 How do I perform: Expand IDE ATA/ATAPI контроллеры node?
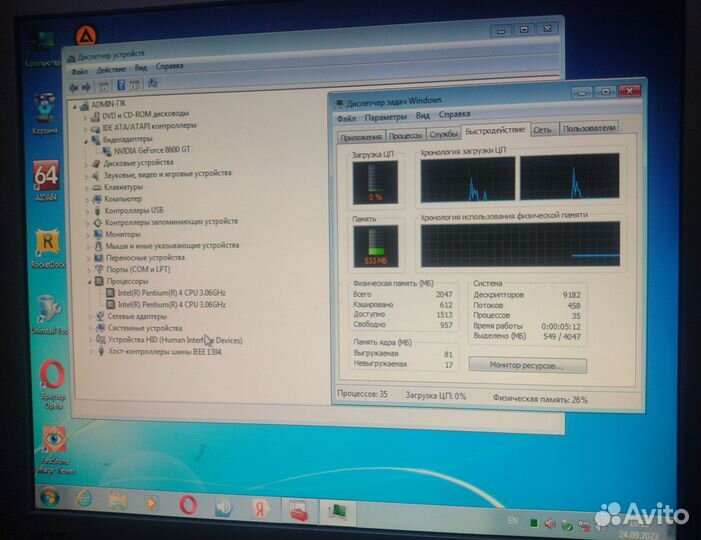tap(85, 130)
